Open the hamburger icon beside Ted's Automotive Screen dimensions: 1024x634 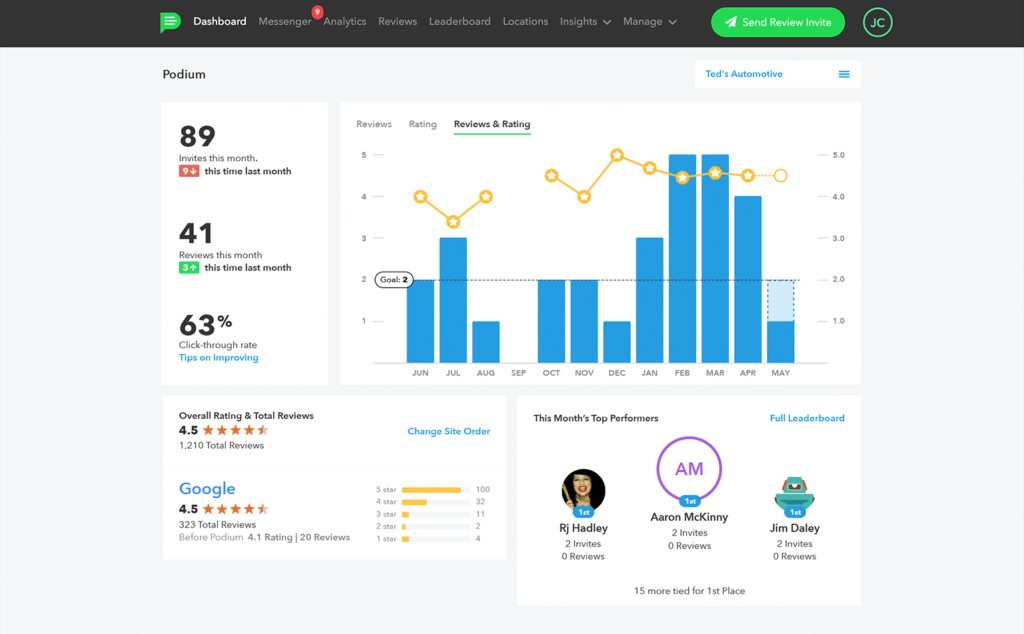point(844,74)
